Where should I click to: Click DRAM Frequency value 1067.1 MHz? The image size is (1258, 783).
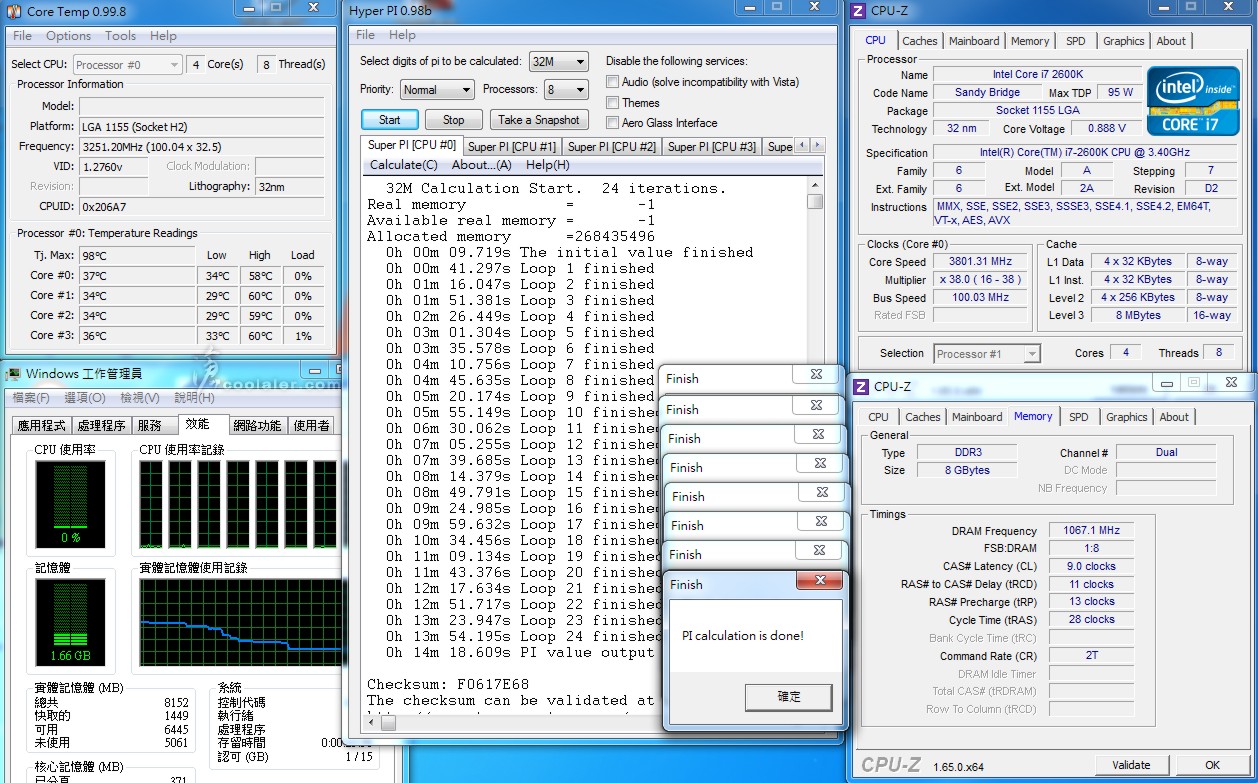[x=1091, y=531]
